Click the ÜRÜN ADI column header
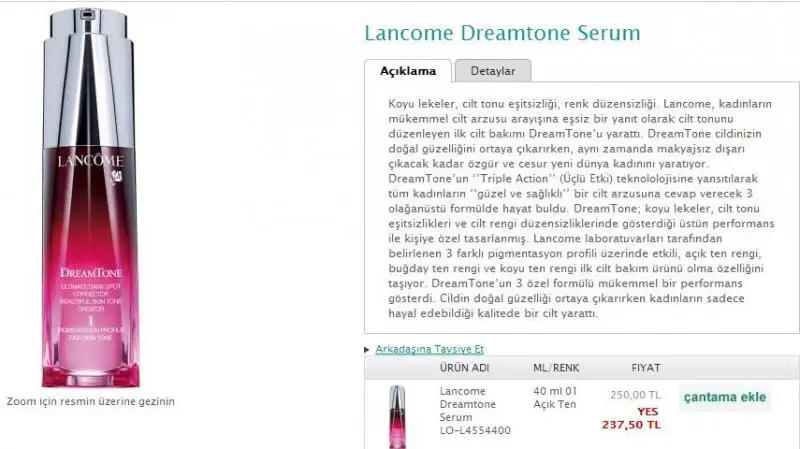800x449 pixels. (464, 367)
